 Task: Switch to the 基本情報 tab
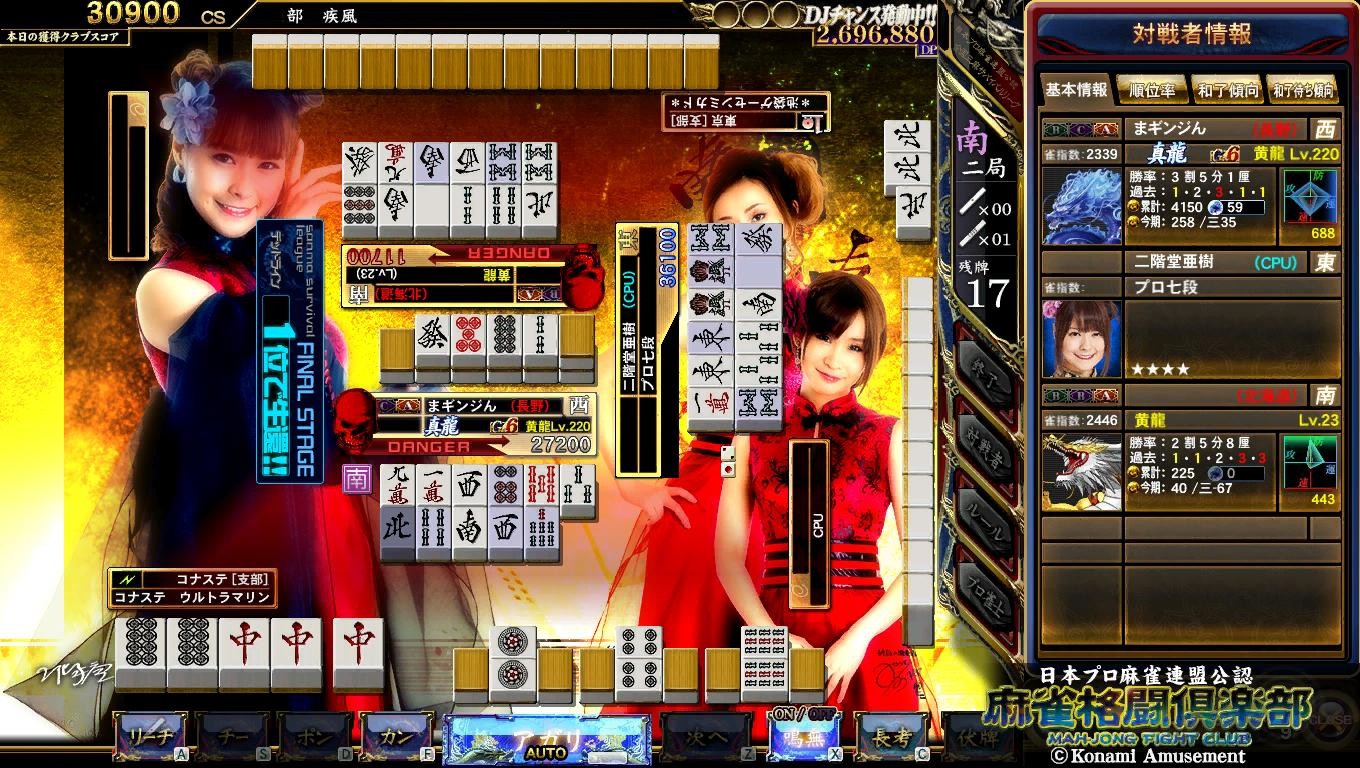click(1077, 89)
